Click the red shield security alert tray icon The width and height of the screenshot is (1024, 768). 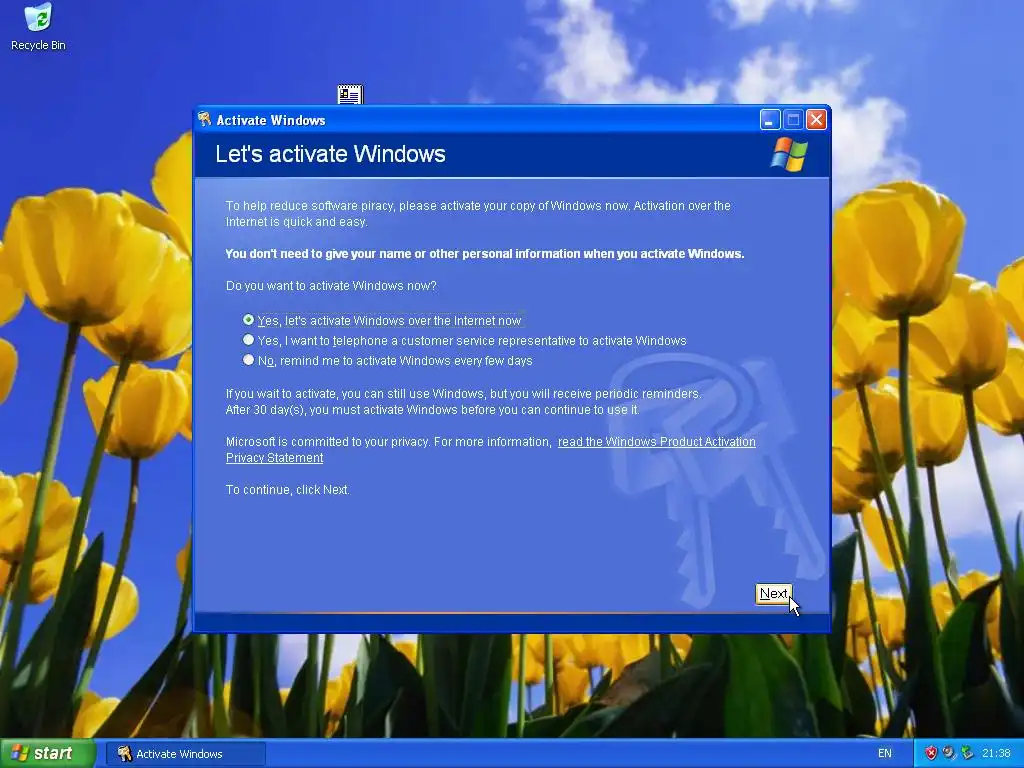[x=931, y=753]
